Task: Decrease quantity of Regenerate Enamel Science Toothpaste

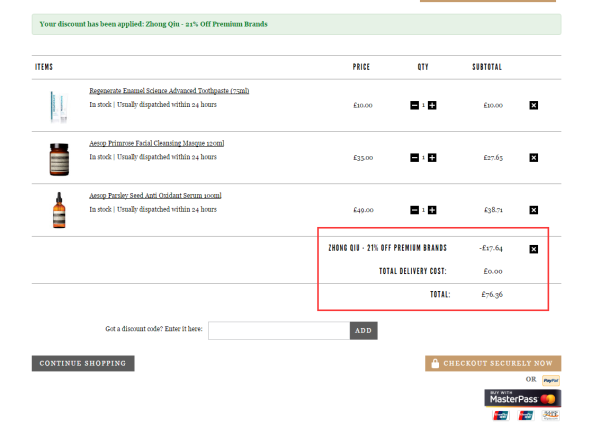Action: coord(414,105)
